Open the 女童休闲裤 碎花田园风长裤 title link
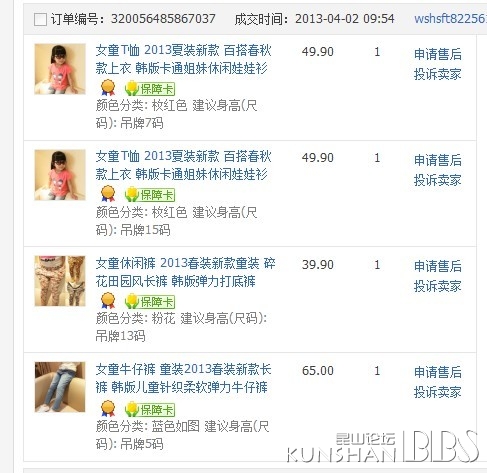The height and width of the screenshot is (473, 487). (x=185, y=272)
